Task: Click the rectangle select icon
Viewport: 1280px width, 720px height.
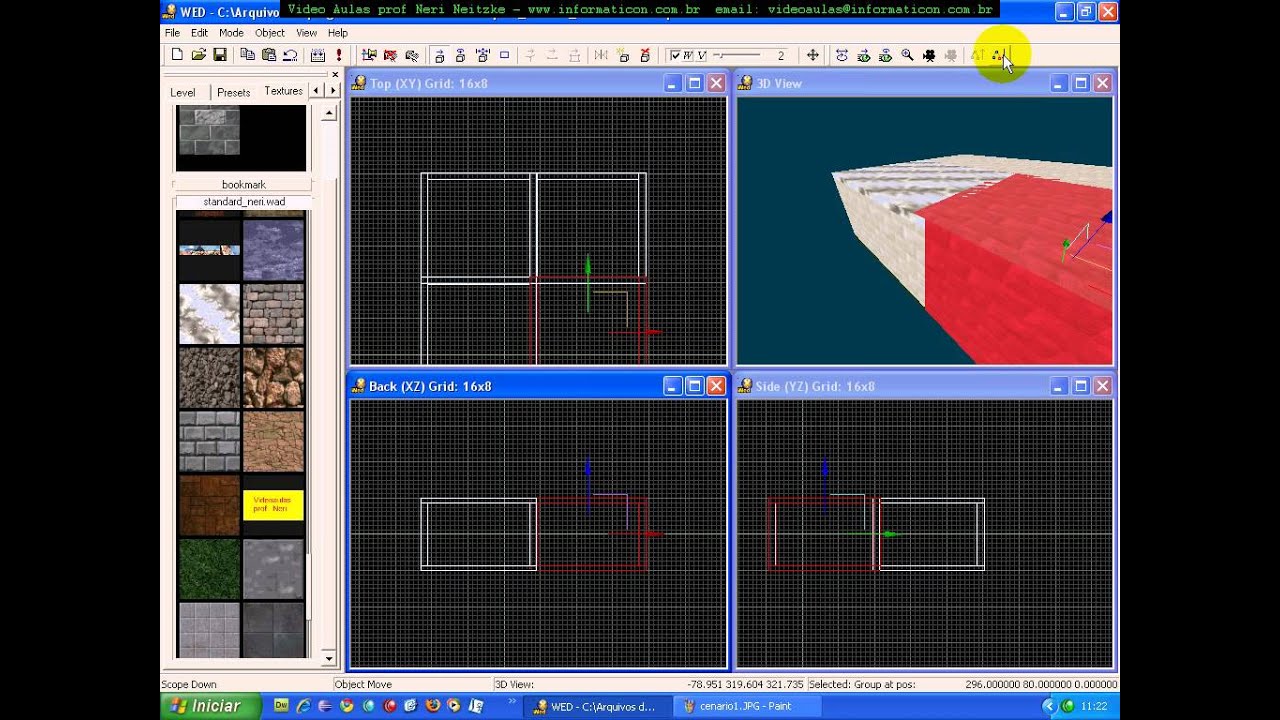Action: pyautogui.click(x=504, y=55)
